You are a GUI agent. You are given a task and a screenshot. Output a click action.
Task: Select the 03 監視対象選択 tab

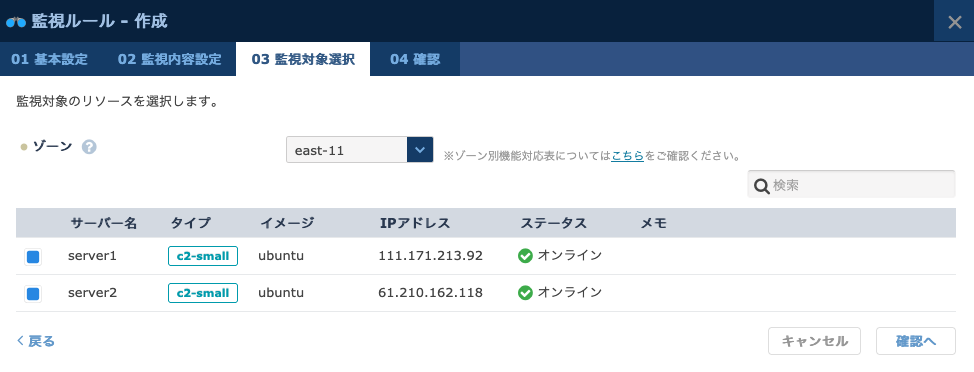(303, 60)
